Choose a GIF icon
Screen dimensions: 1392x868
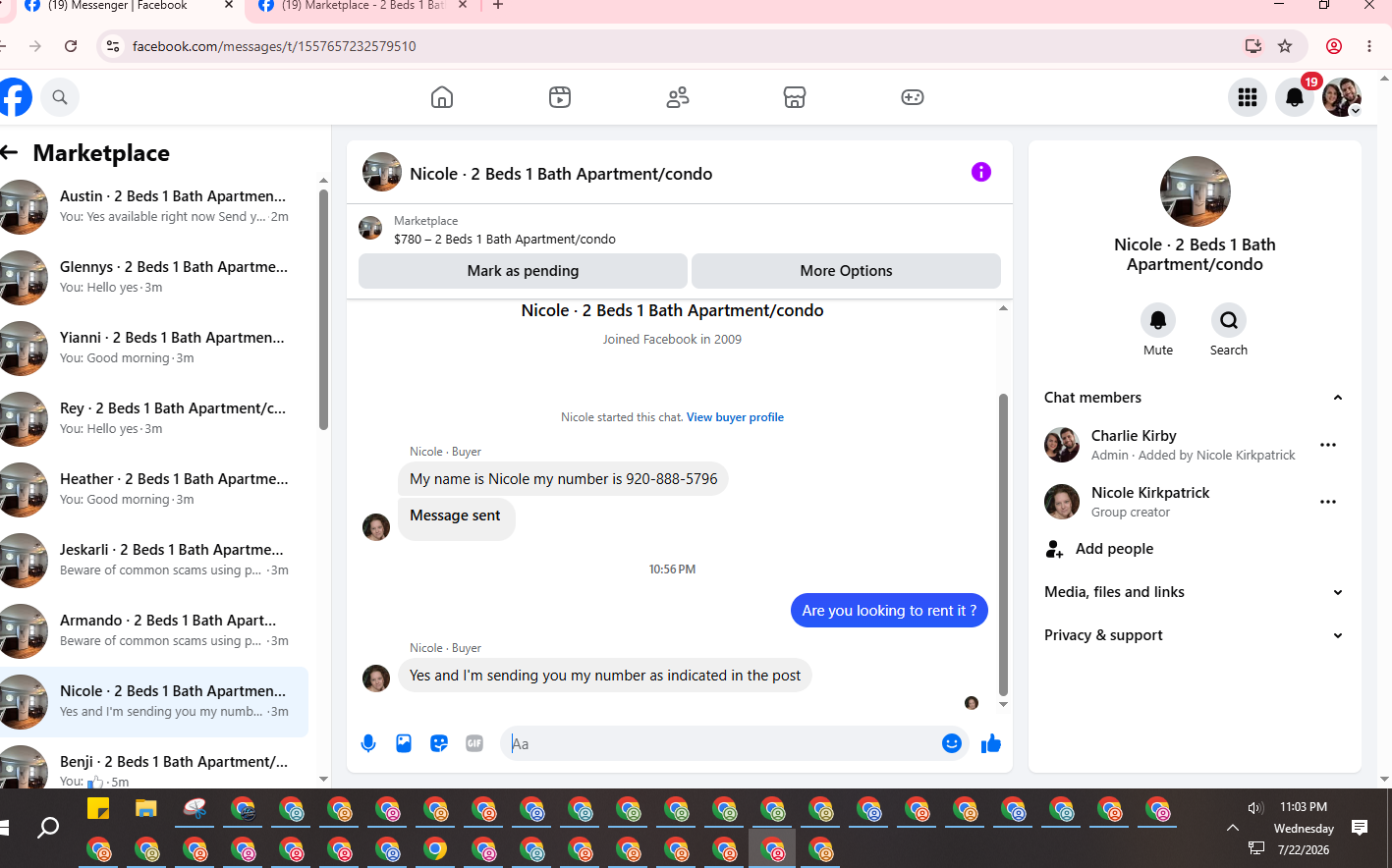coord(474,743)
